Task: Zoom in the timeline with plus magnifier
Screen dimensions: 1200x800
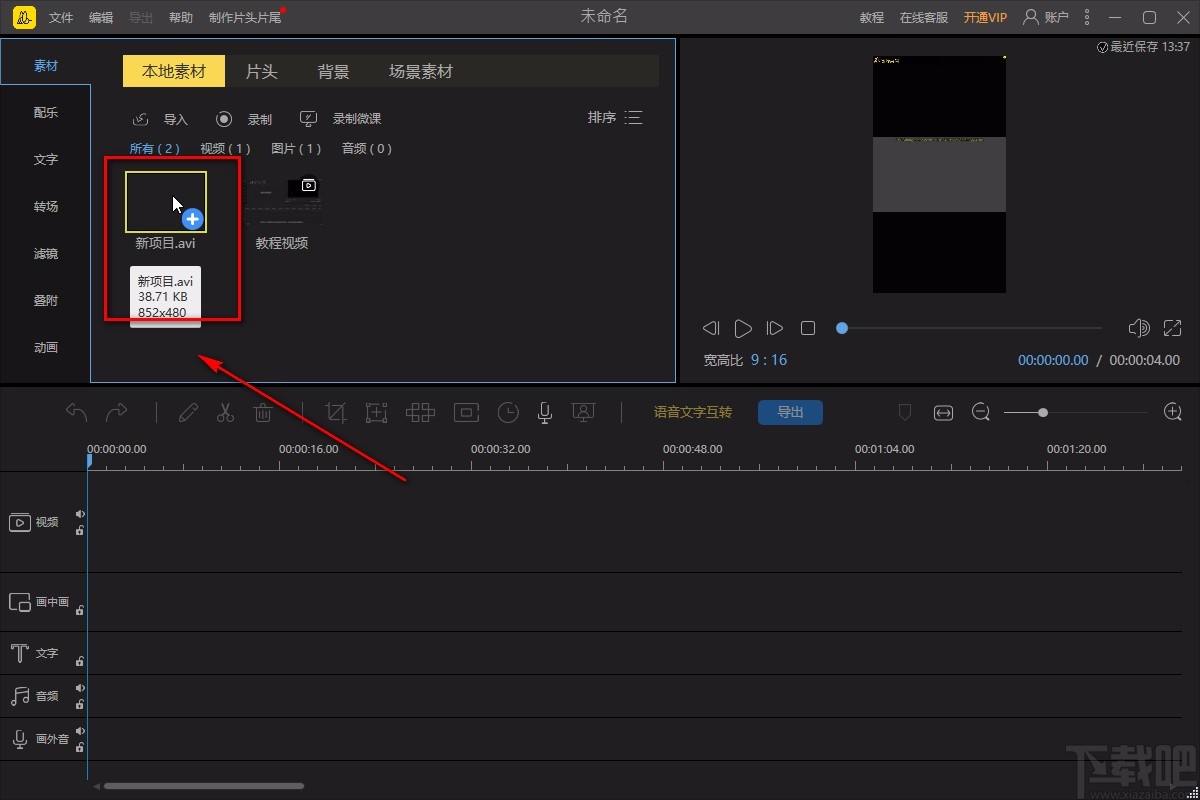Action: (x=1173, y=412)
